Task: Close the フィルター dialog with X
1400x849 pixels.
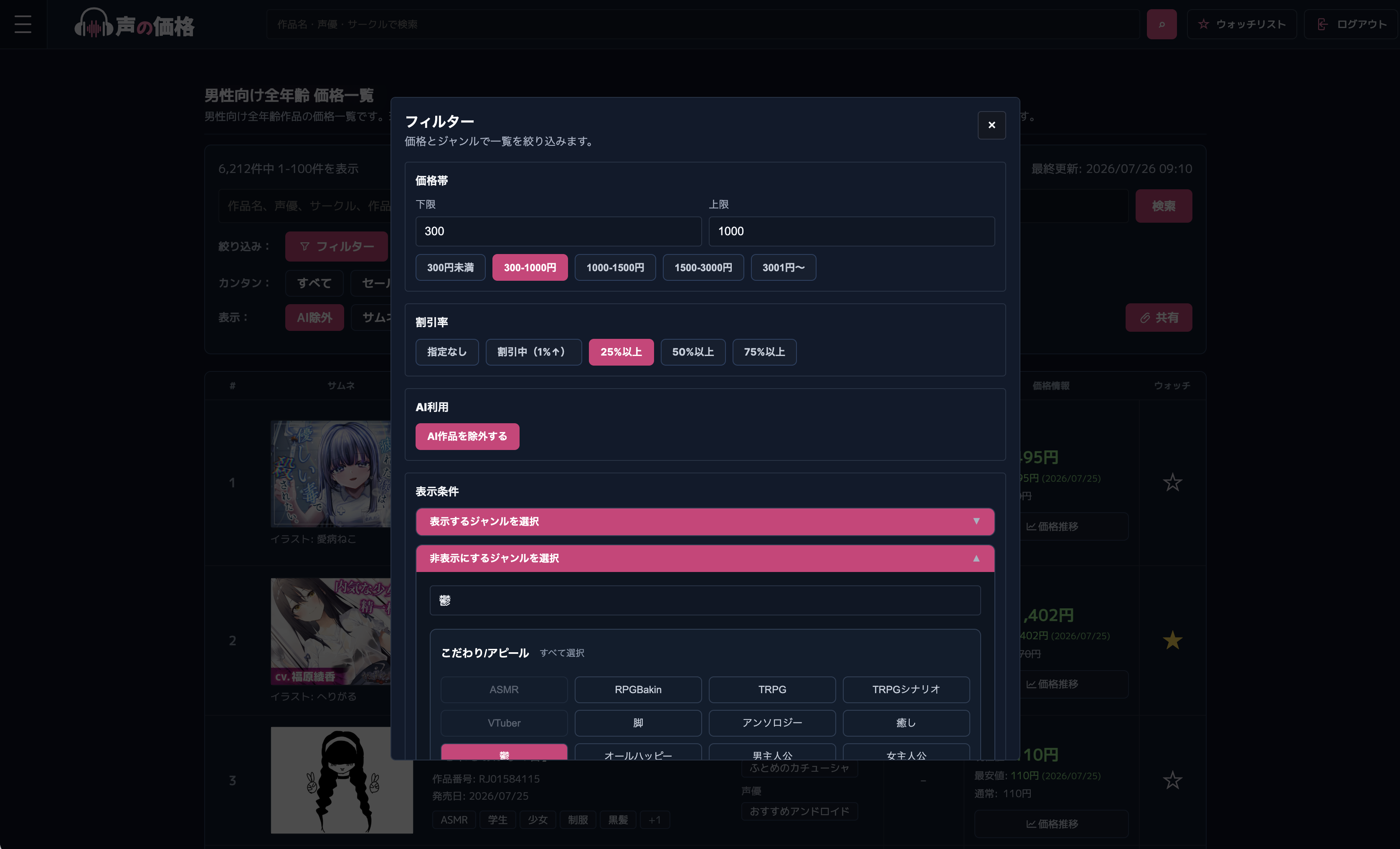Action: pyautogui.click(x=992, y=125)
